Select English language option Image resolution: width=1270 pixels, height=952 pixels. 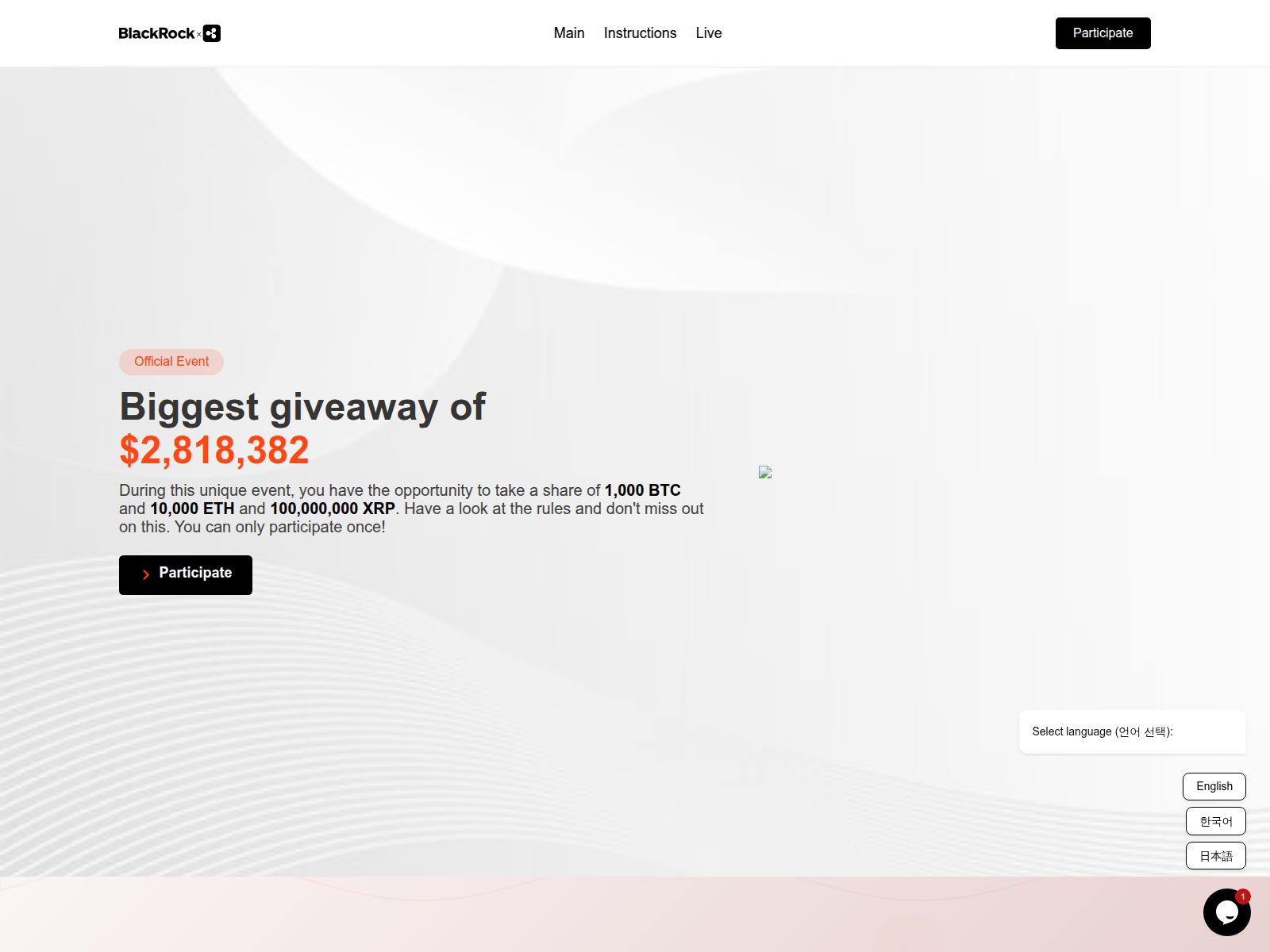pos(1214,786)
